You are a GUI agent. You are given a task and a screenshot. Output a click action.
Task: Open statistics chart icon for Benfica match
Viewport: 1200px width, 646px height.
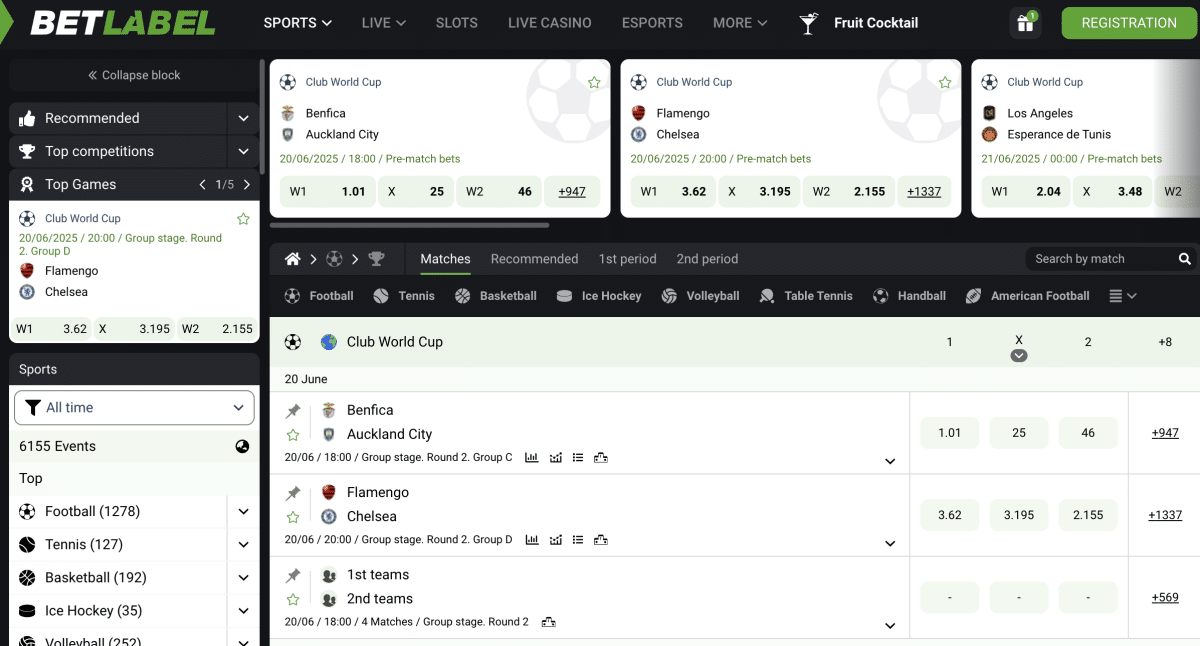tap(531, 458)
